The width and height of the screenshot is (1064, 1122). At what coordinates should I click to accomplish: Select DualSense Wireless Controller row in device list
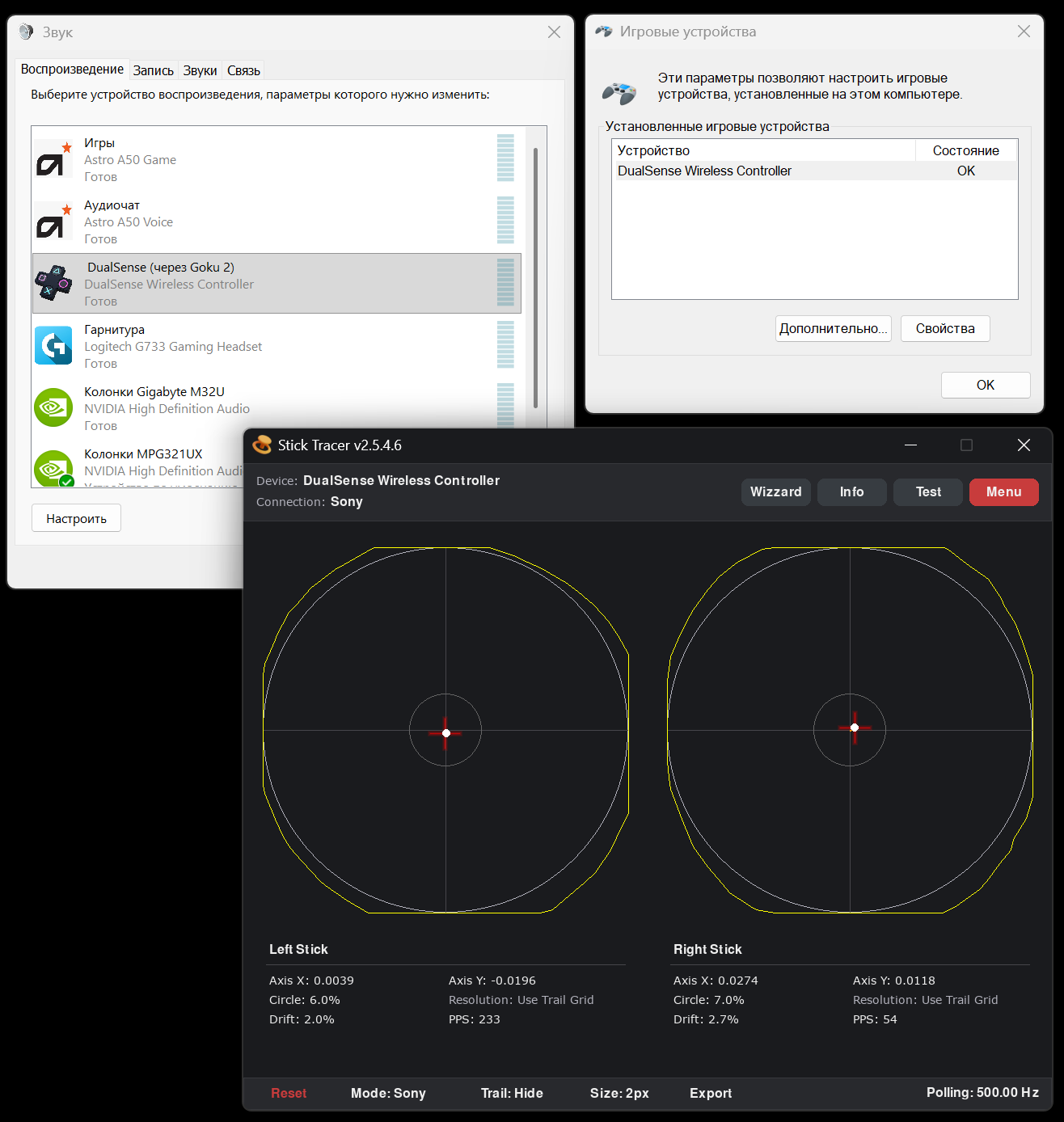[x=814, y=171]
